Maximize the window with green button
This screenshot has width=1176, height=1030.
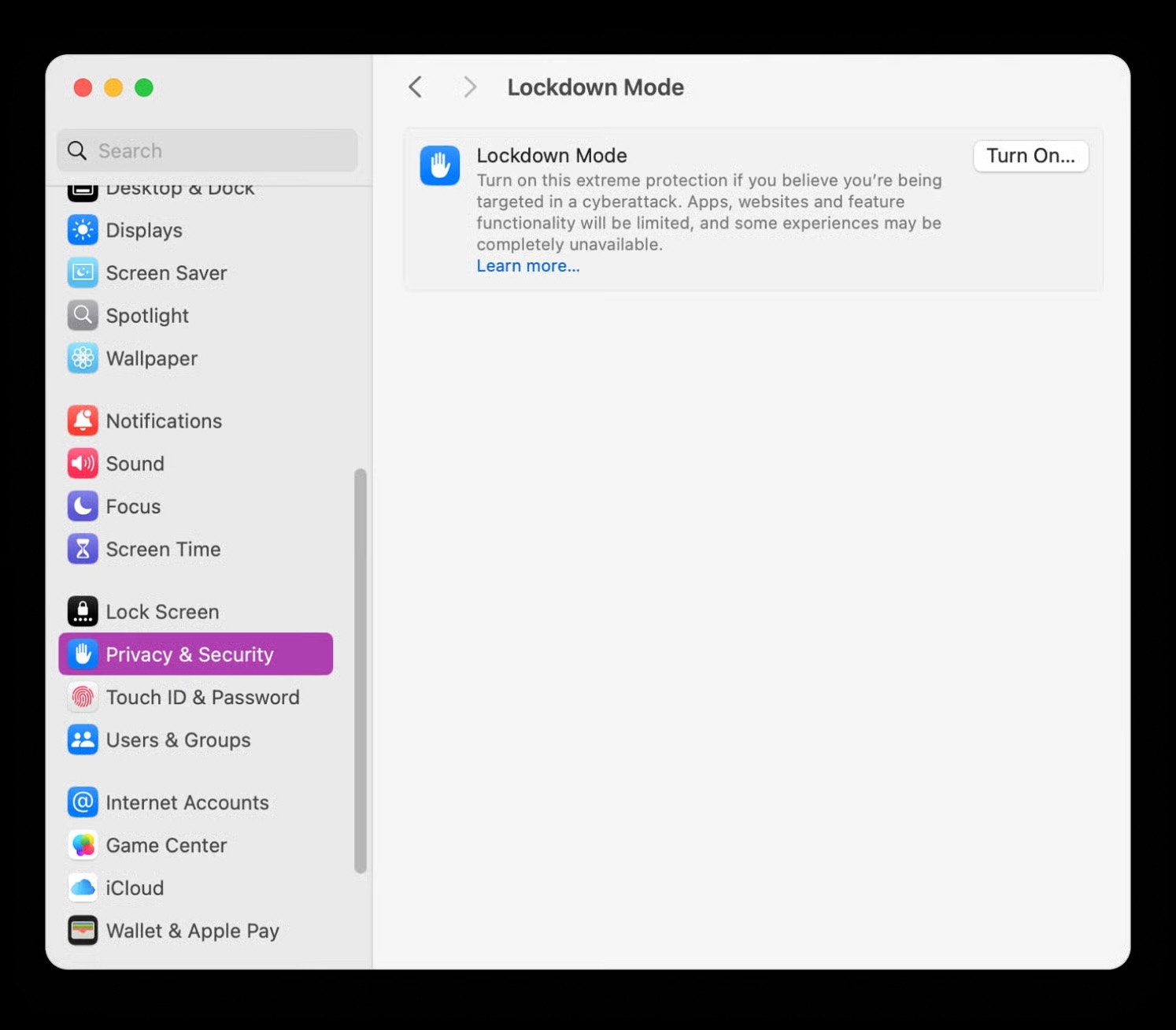[x=144, y=87]
